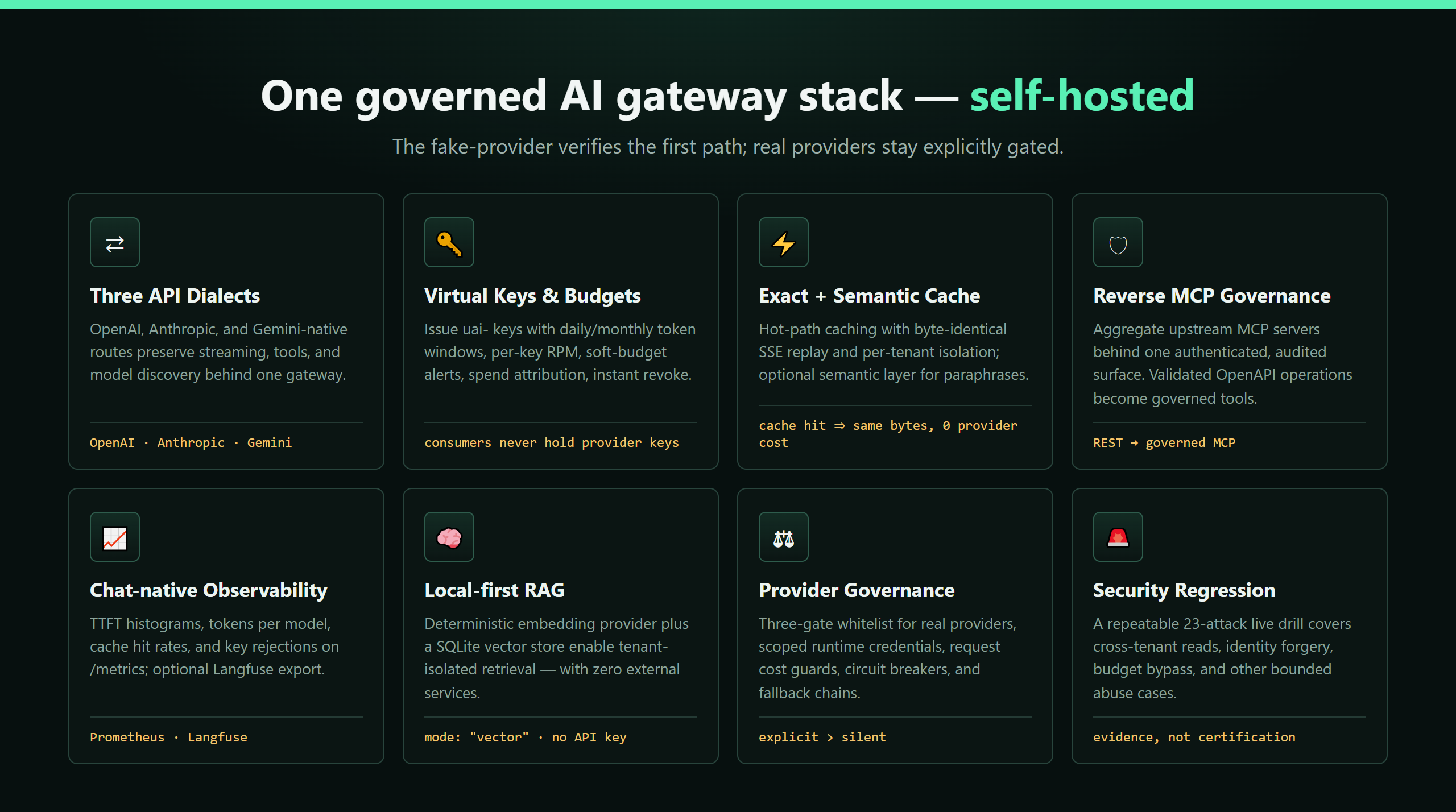
Task: Click the description starting 'TTFT histograms'
Action: (214, 647)
